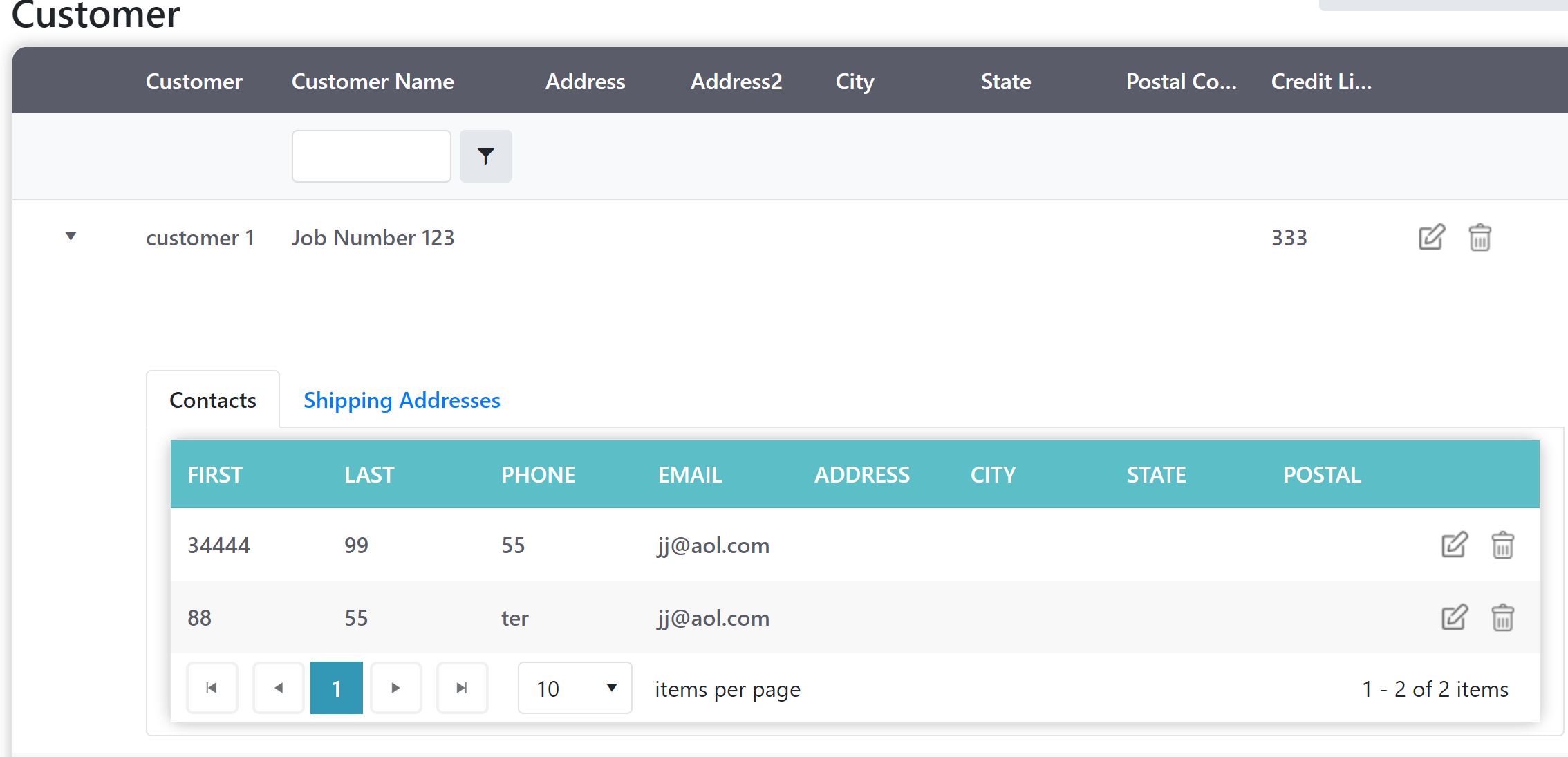Edit the customer 1 row

pos(1431,237)
